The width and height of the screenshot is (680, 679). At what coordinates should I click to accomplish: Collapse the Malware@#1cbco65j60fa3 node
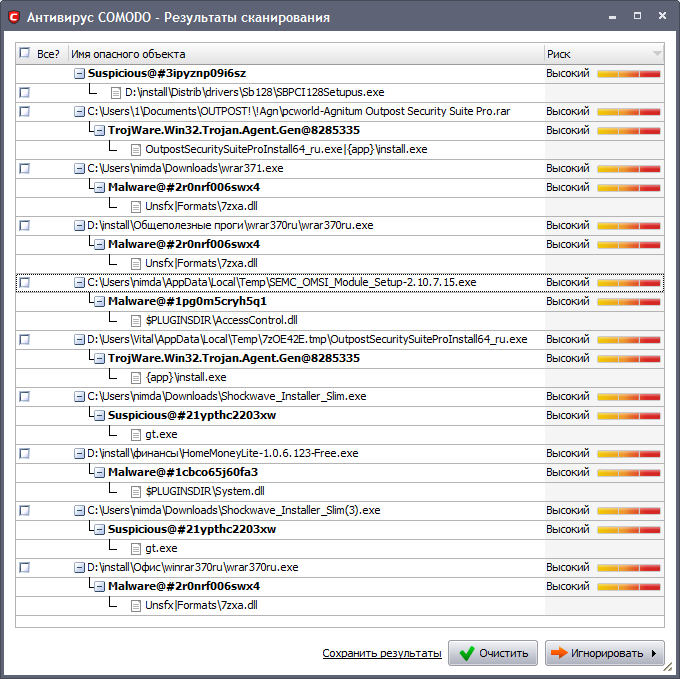tap(99, 472)
